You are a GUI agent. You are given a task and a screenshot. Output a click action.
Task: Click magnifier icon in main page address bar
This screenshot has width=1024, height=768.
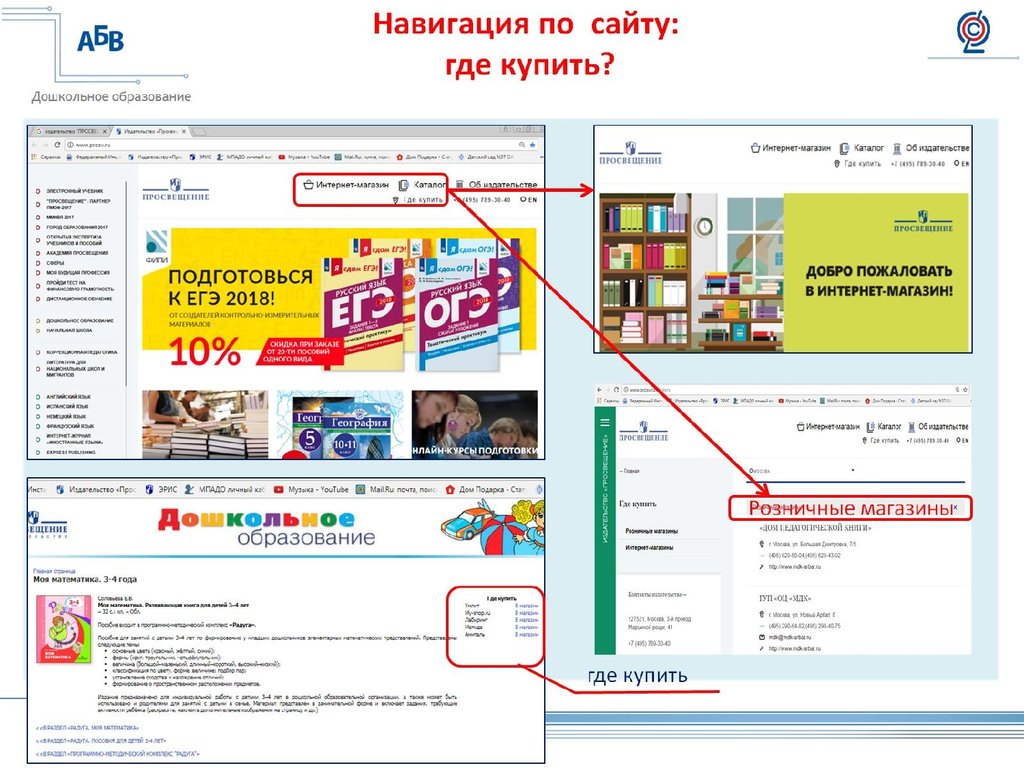click(522, 145)
